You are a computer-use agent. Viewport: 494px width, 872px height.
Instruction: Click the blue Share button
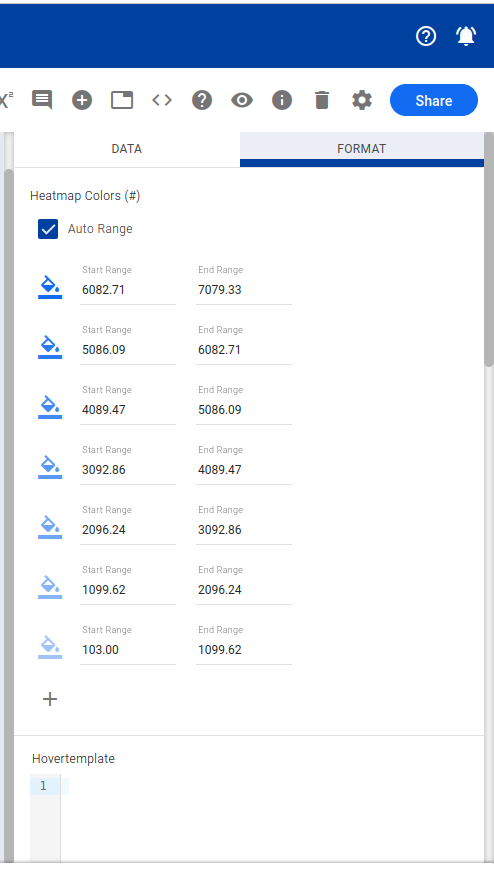(434, 100)
